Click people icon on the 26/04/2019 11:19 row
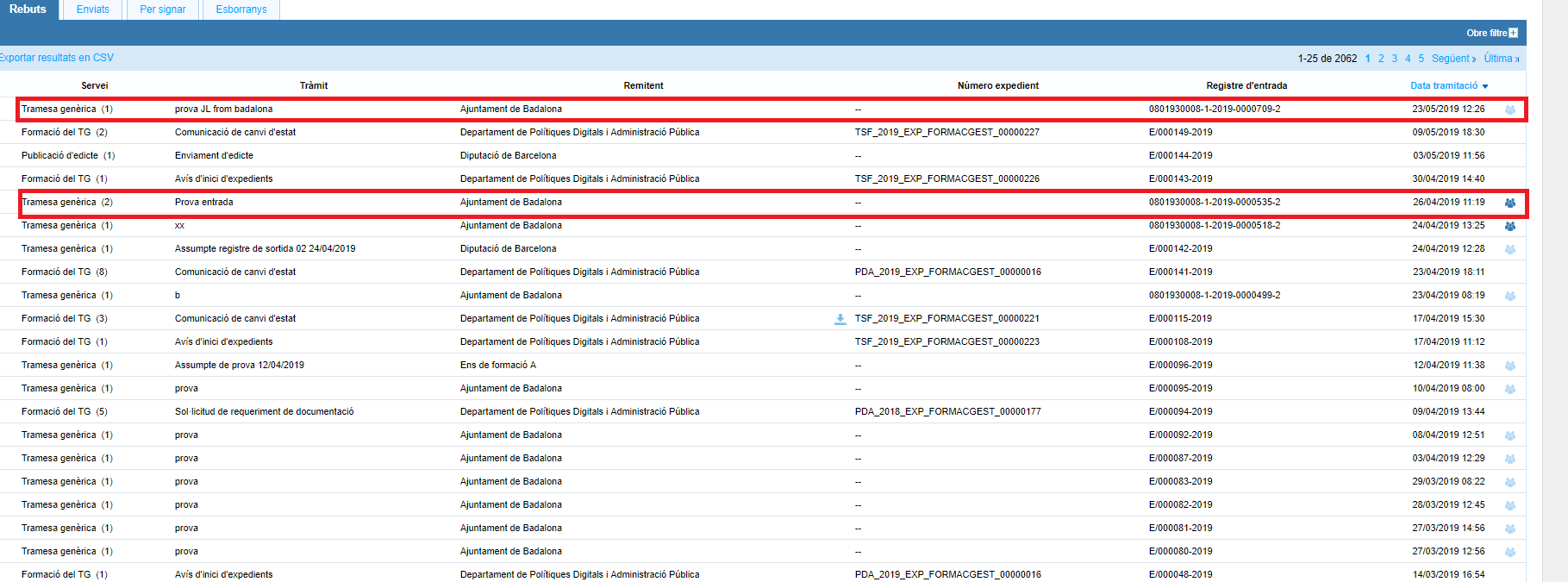This screenshot has height=582, width=1568. 1509,203
